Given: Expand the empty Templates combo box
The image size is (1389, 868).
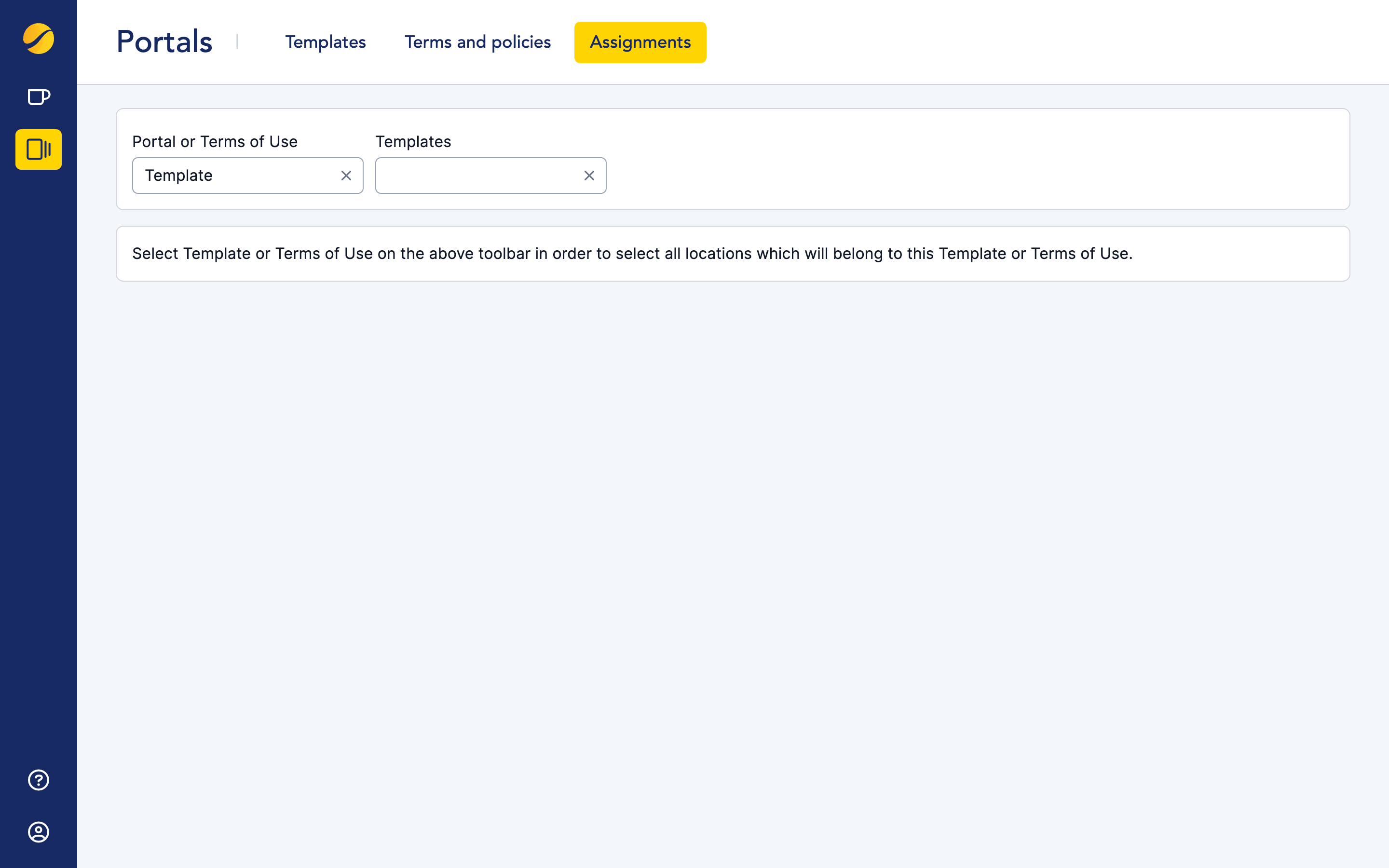Looking at the screenshot, I should coord(477,176).
